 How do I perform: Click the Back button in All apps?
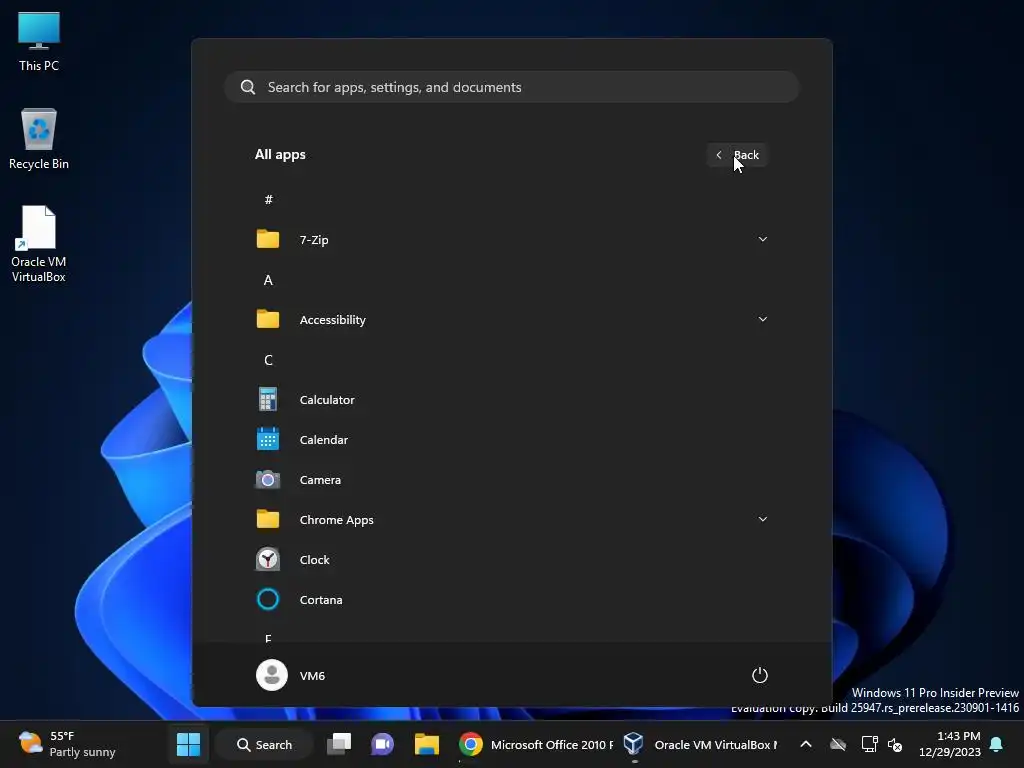737,155
